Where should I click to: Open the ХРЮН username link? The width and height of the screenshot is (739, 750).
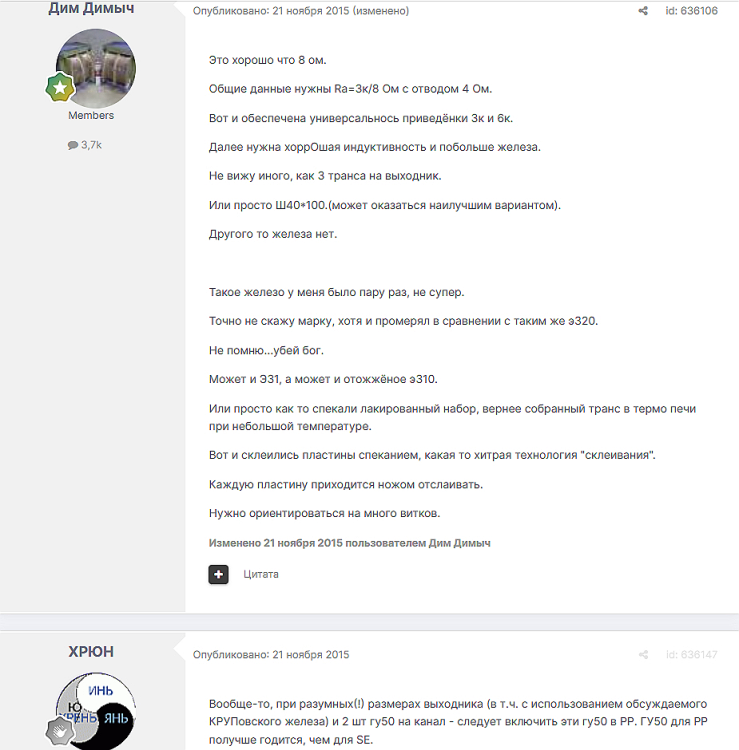click(91, 651)
